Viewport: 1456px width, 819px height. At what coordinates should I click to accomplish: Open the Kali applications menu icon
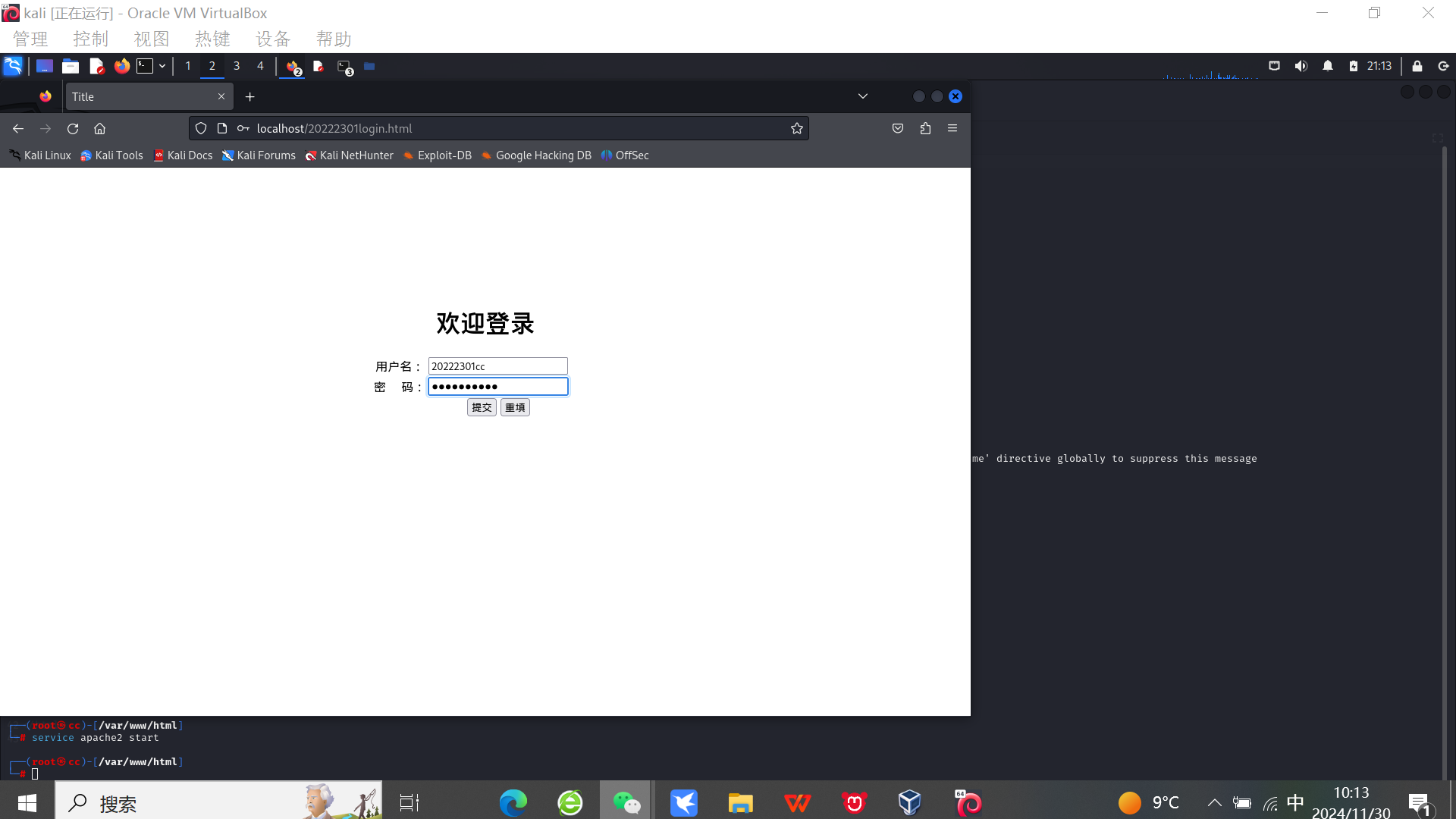[x=13, y=66]
